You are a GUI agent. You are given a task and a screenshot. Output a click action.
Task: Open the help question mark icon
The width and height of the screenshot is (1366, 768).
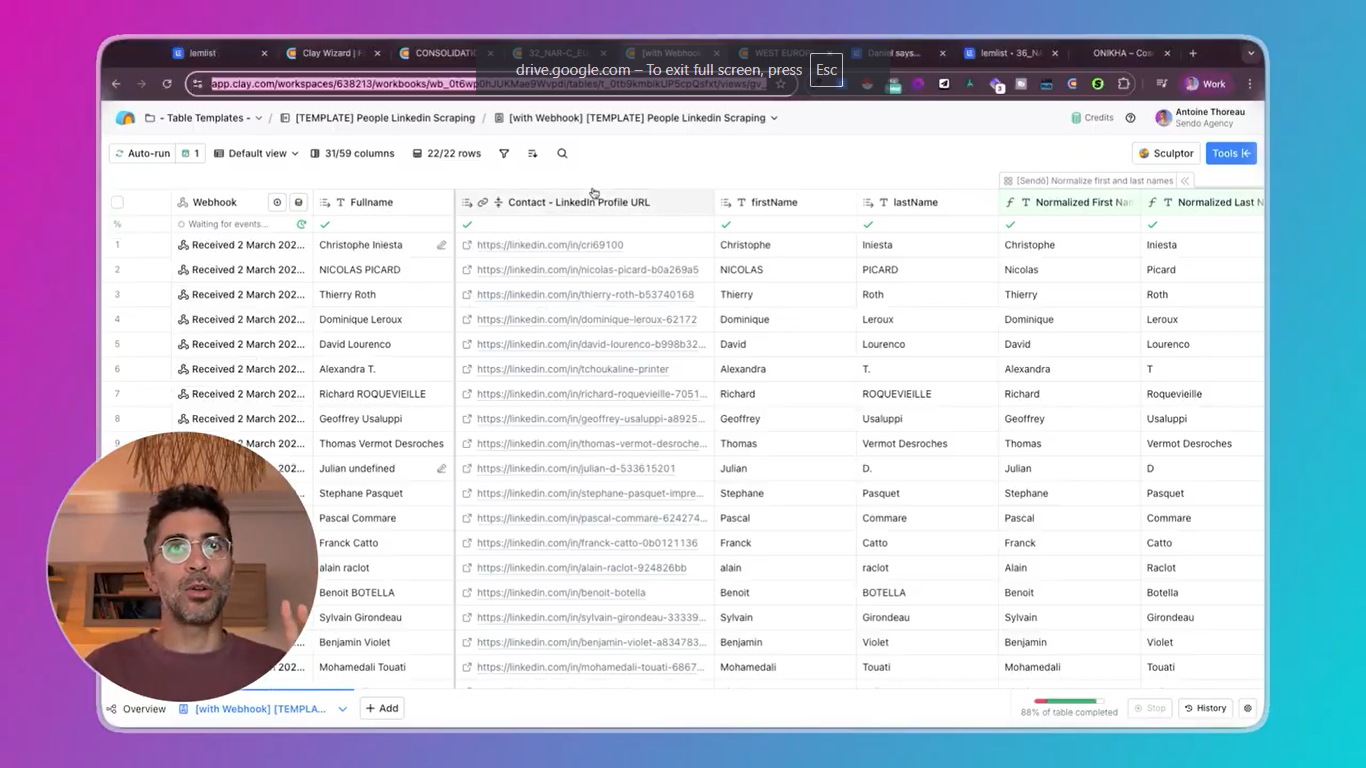[x=1131, y=118]
